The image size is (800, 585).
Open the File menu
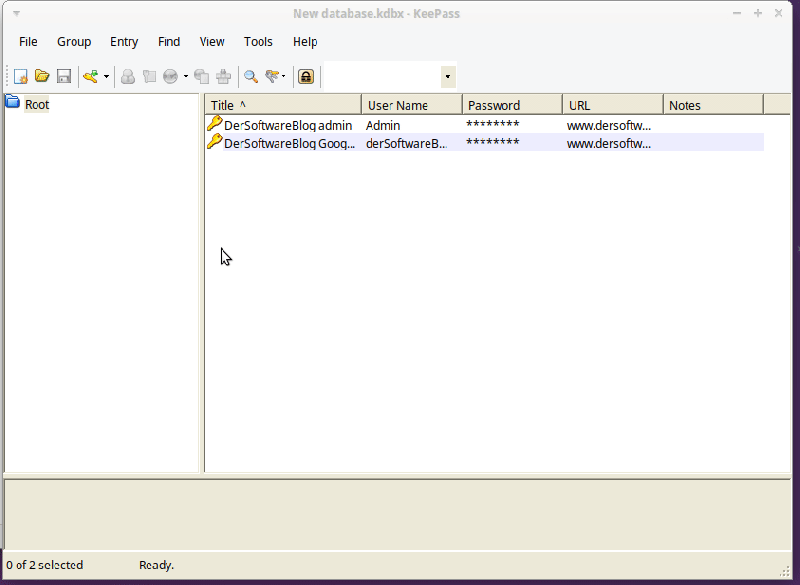[27, 41]
